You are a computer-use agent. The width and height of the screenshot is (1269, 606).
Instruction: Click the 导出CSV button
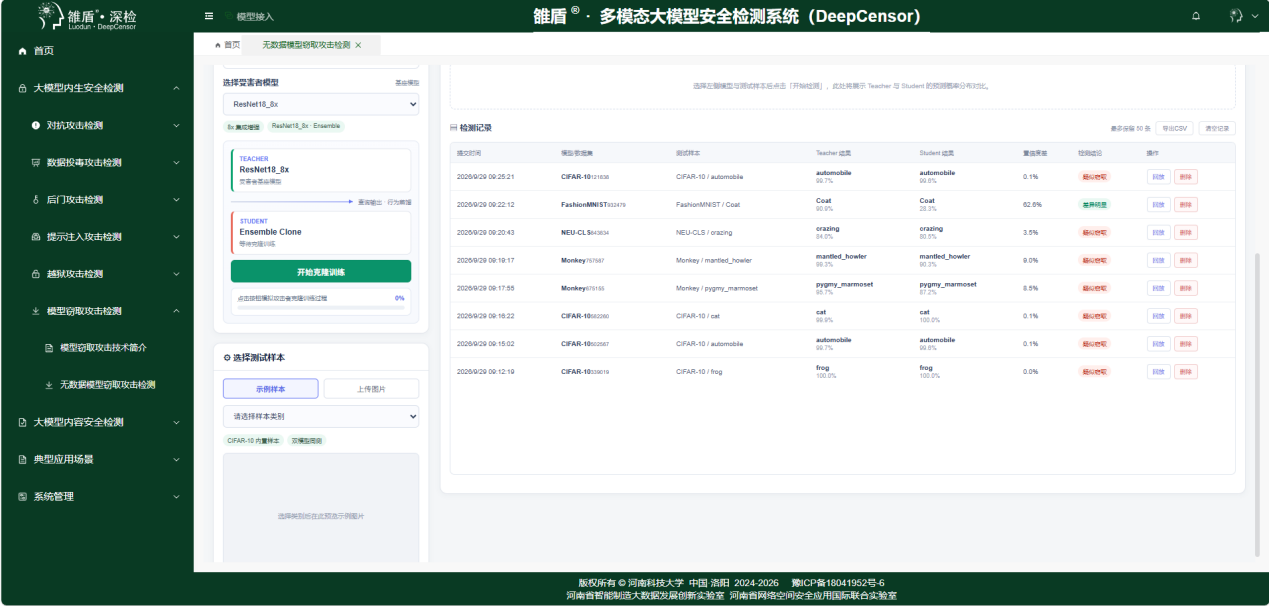coord(1174,128)
